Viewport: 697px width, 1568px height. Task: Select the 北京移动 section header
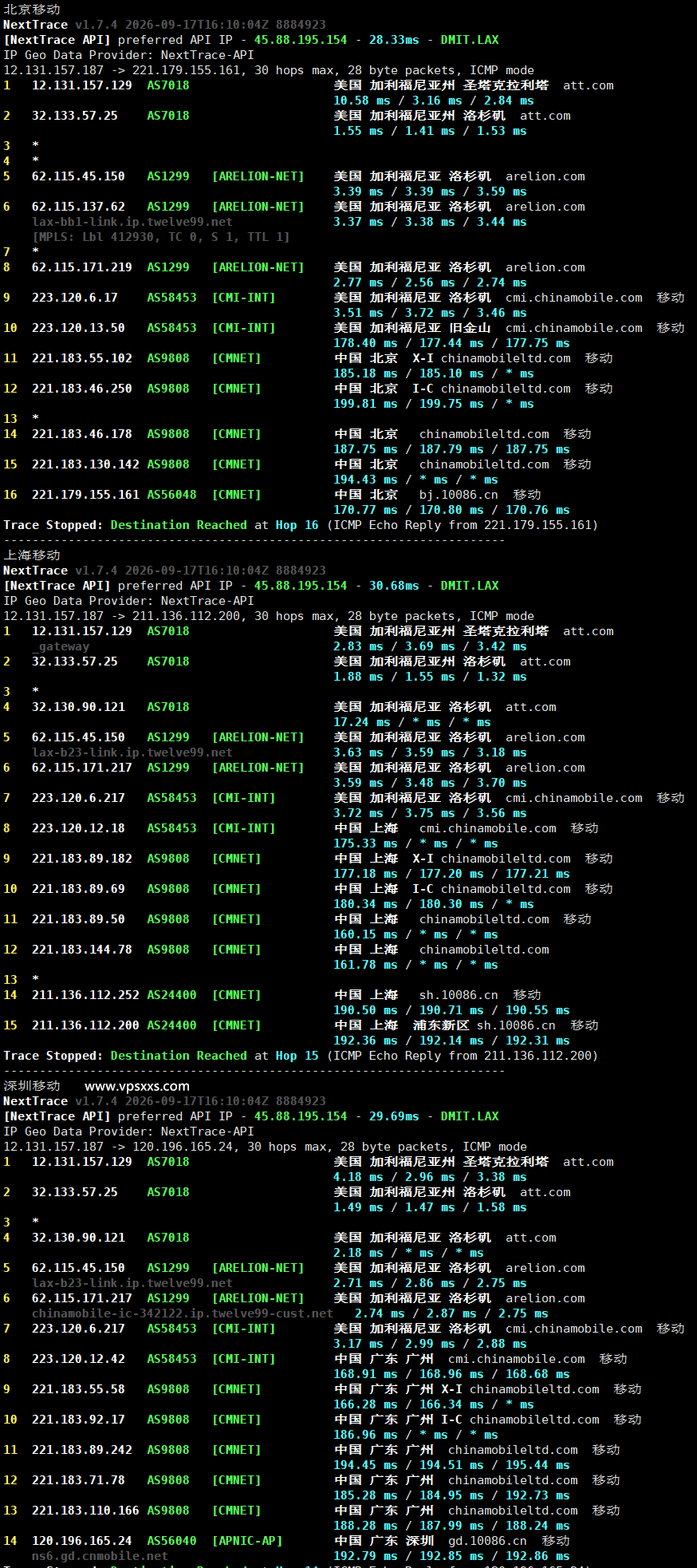click(x=32, y=9)
